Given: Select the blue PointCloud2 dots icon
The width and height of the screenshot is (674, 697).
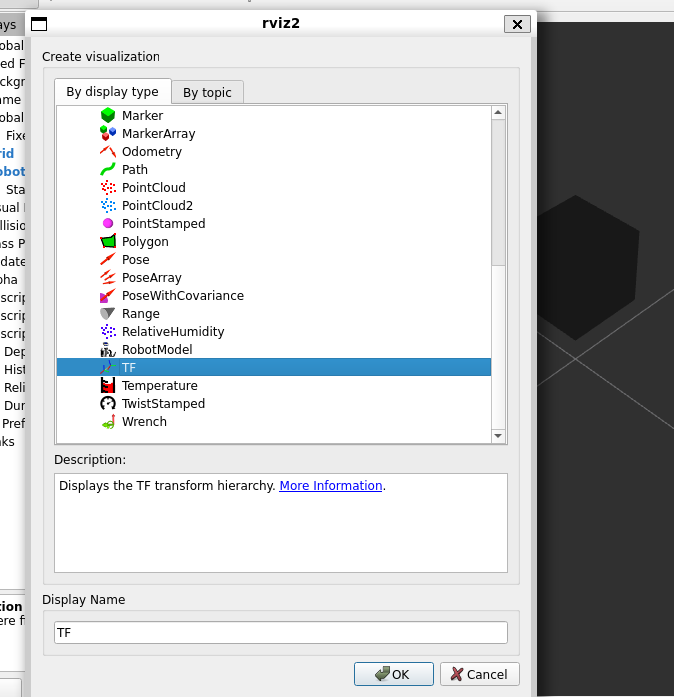Looking at the screenshot, I should 108,205.
